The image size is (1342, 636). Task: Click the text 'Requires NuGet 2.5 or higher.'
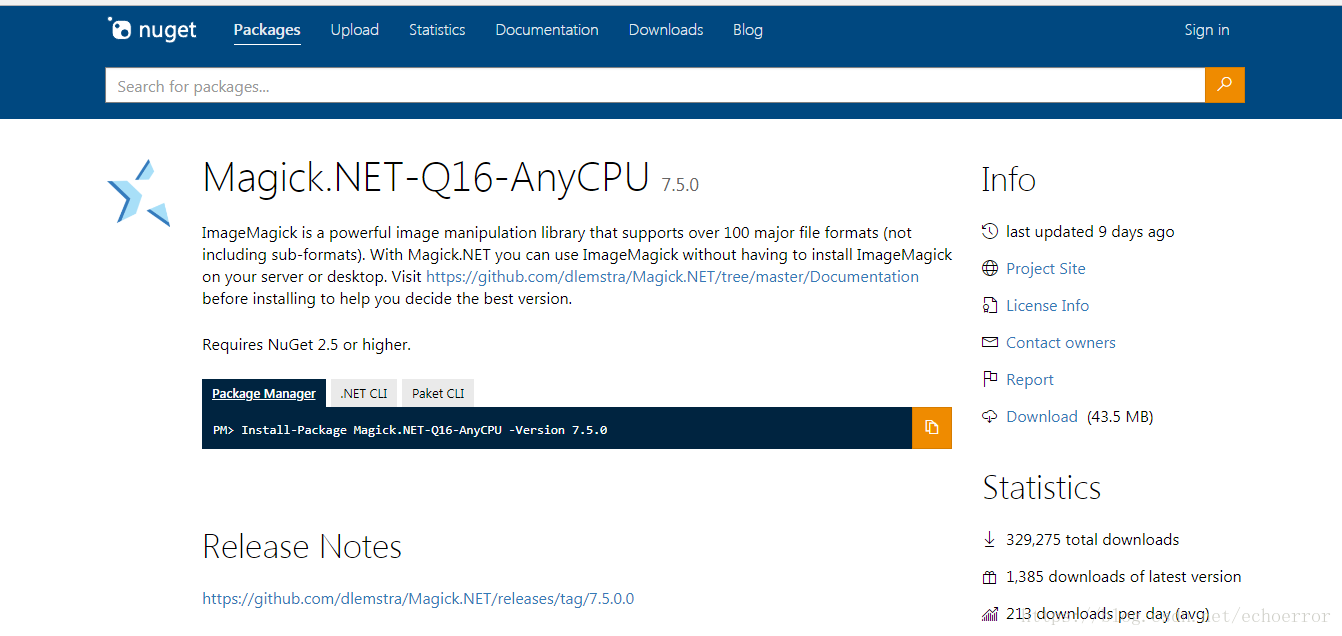[306, 344]
